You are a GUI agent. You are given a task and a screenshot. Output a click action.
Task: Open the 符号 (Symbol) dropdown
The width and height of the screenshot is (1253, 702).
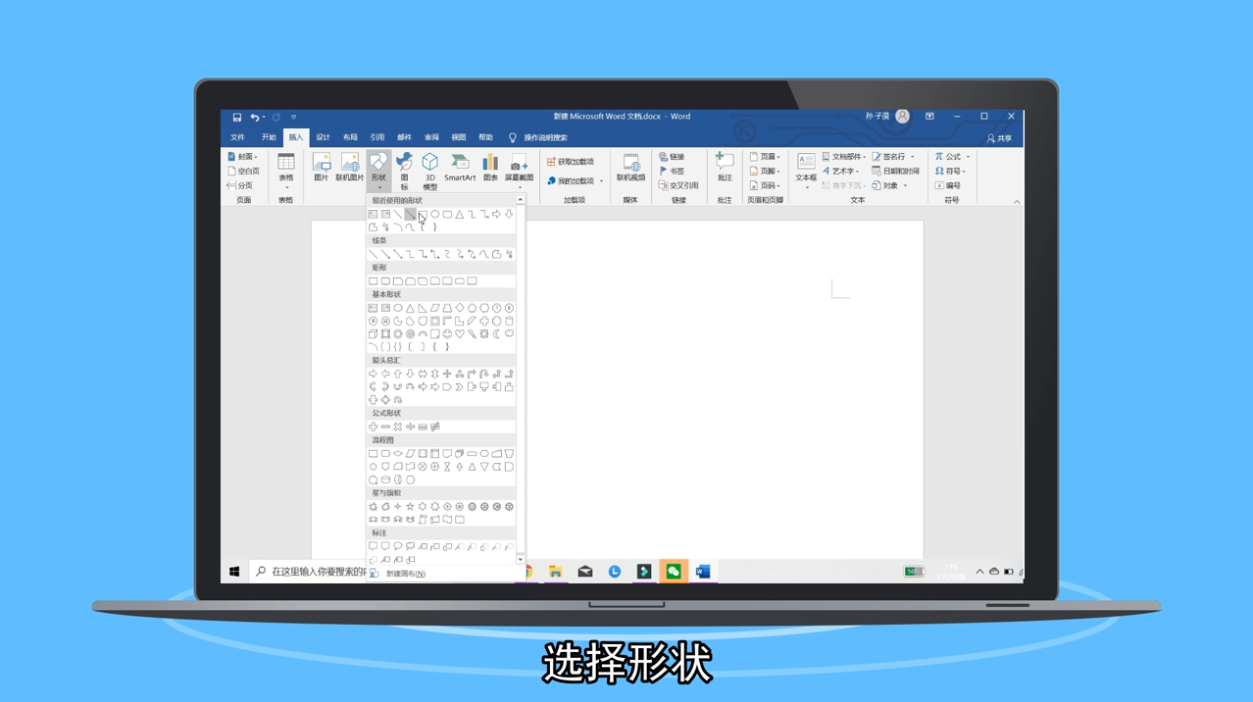pos(950,171)
